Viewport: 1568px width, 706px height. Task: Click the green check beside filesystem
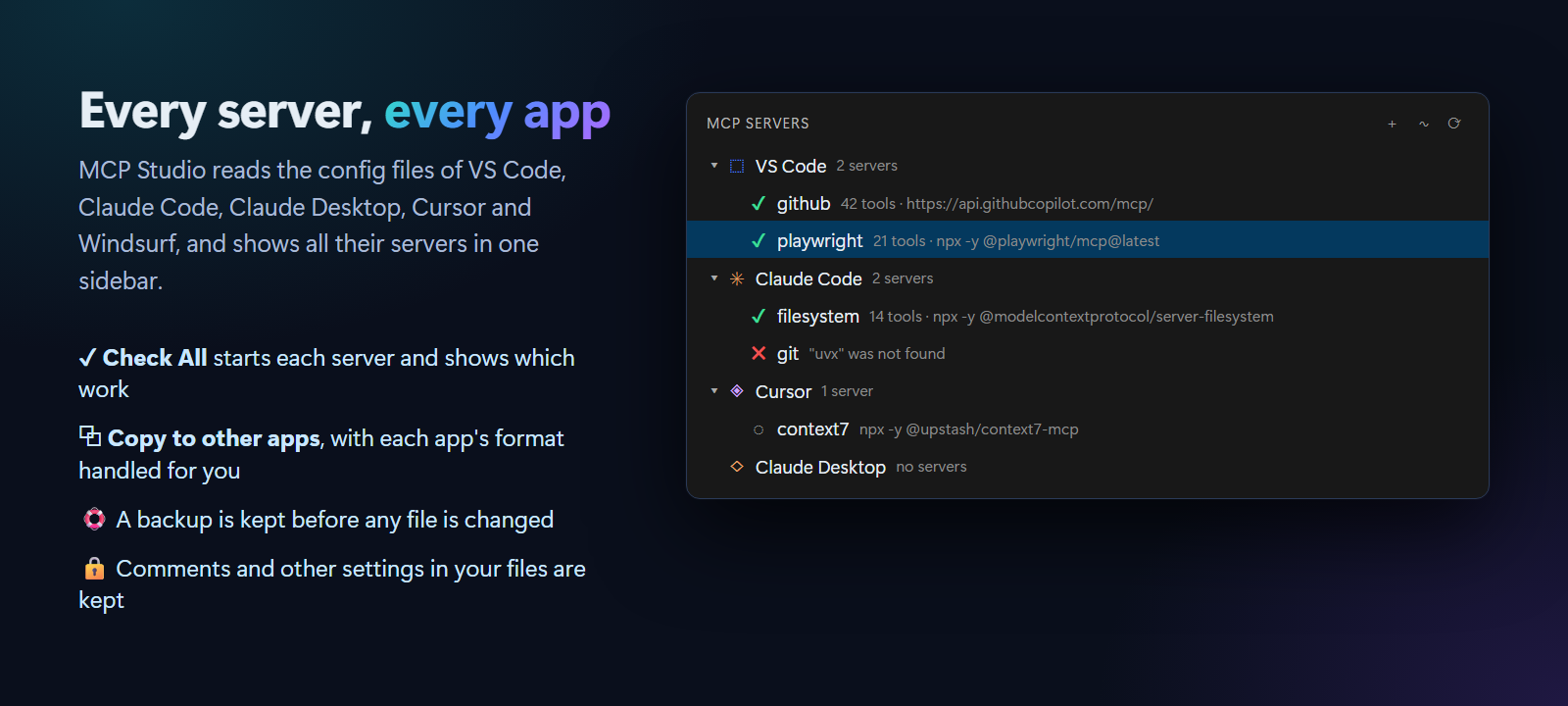point(759,316)
